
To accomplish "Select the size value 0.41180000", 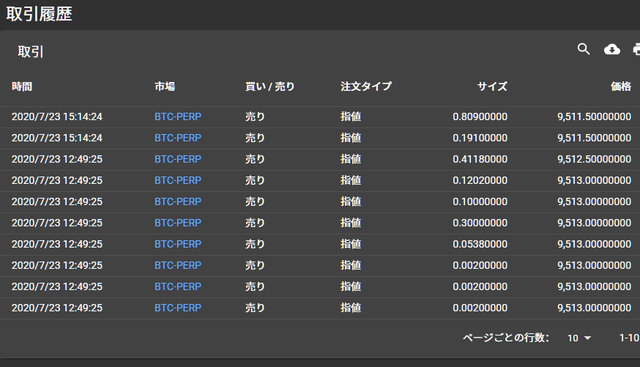I will (480, 159).
